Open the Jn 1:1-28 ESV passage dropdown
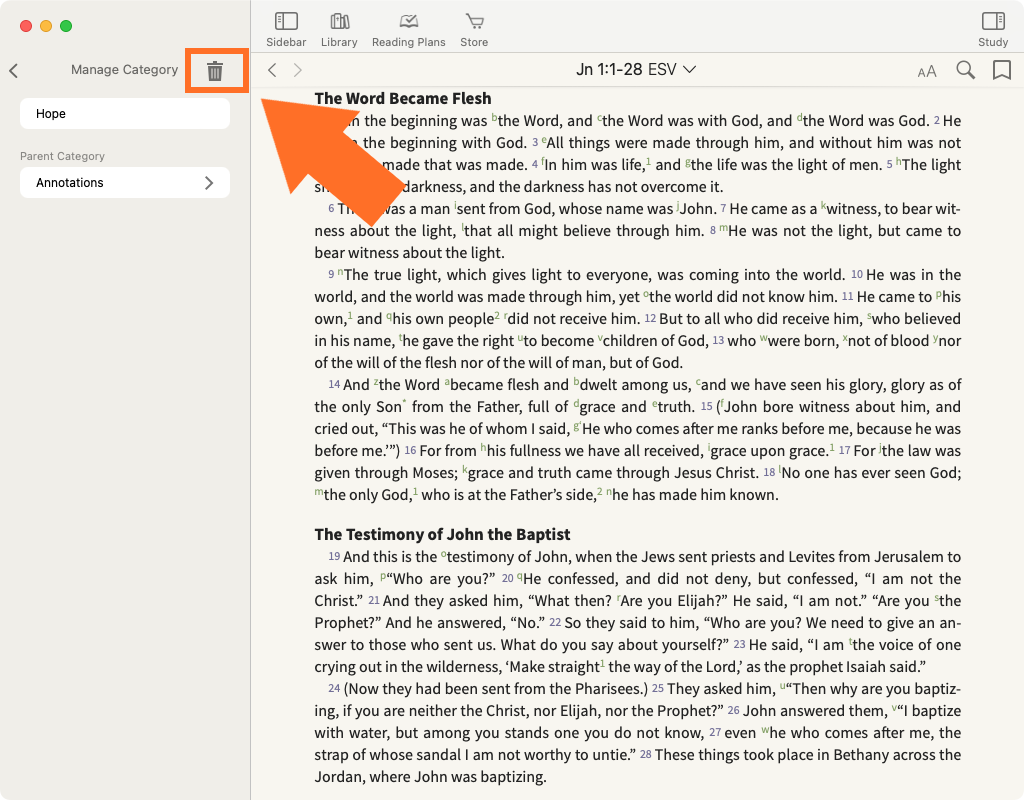 (x=636, y=70)
